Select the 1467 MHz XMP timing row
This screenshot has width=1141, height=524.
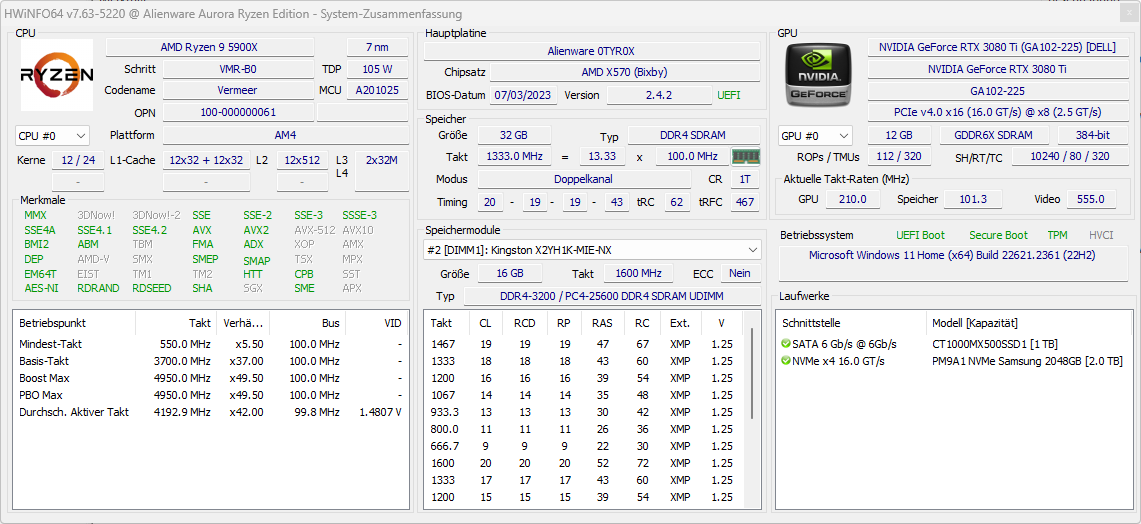tap(584, 344)
